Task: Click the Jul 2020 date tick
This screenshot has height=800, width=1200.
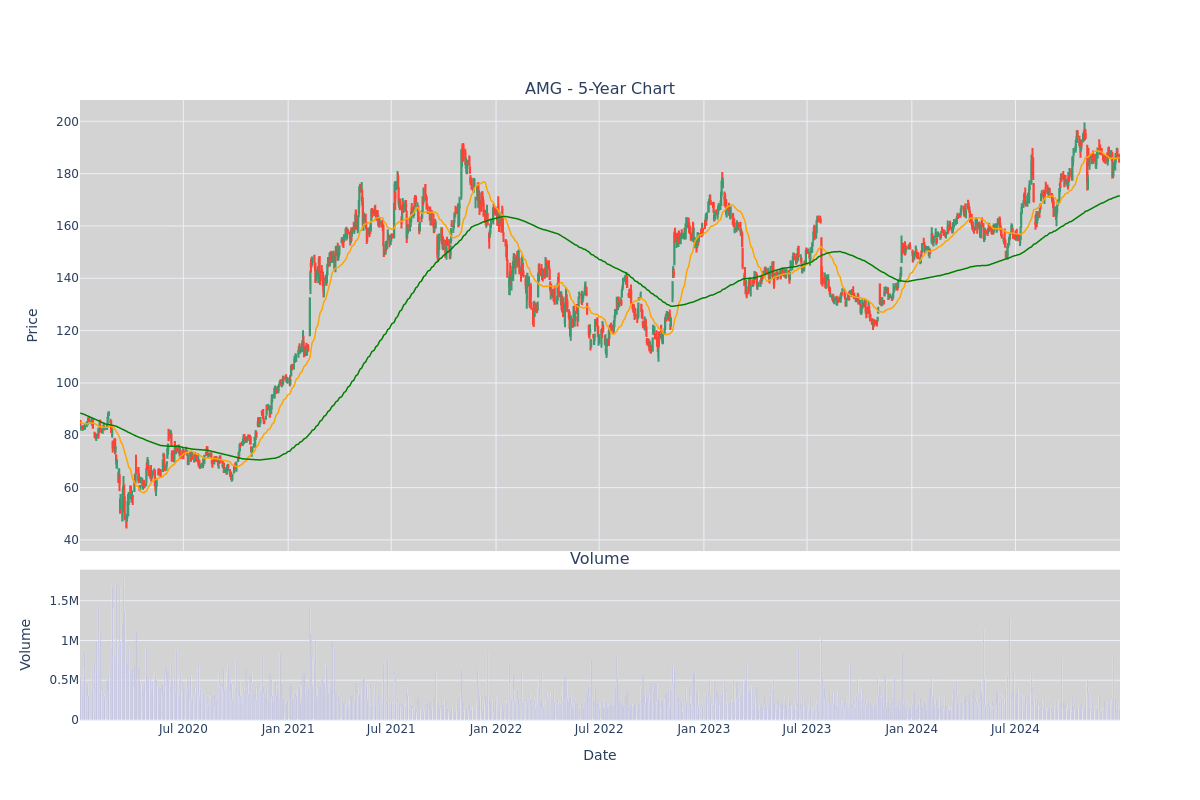Action: click(x=183, y=729)
